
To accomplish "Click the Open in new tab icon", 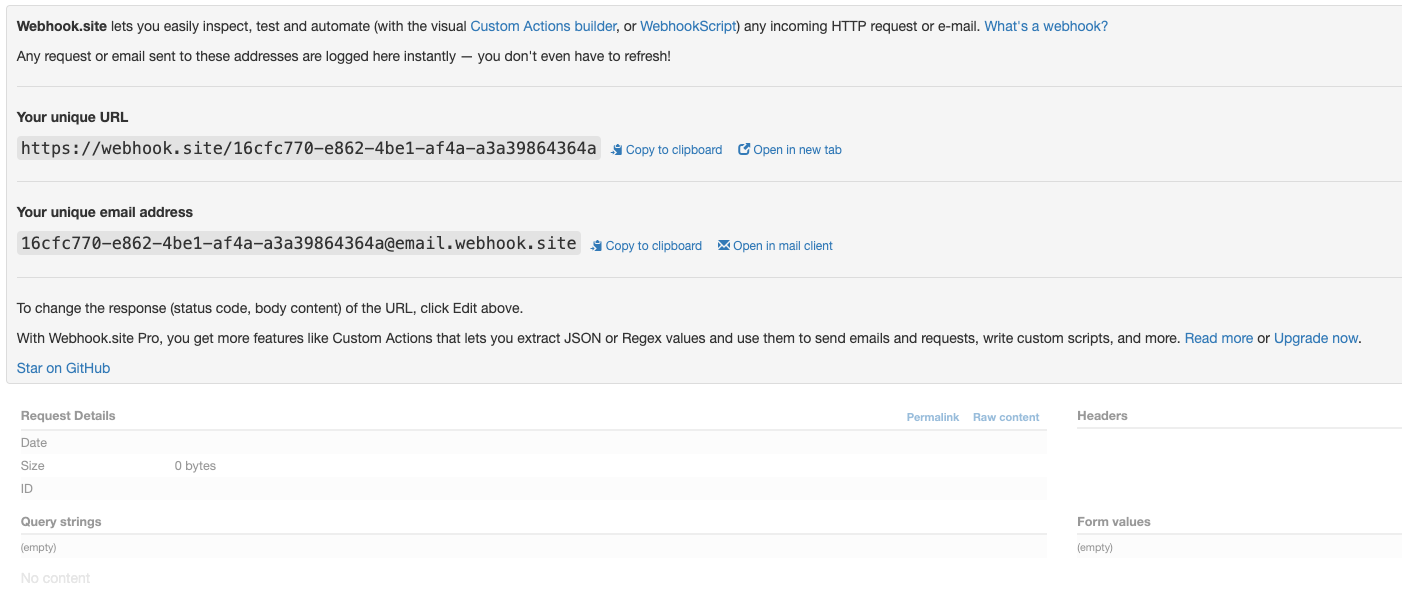I will (744, 150).
